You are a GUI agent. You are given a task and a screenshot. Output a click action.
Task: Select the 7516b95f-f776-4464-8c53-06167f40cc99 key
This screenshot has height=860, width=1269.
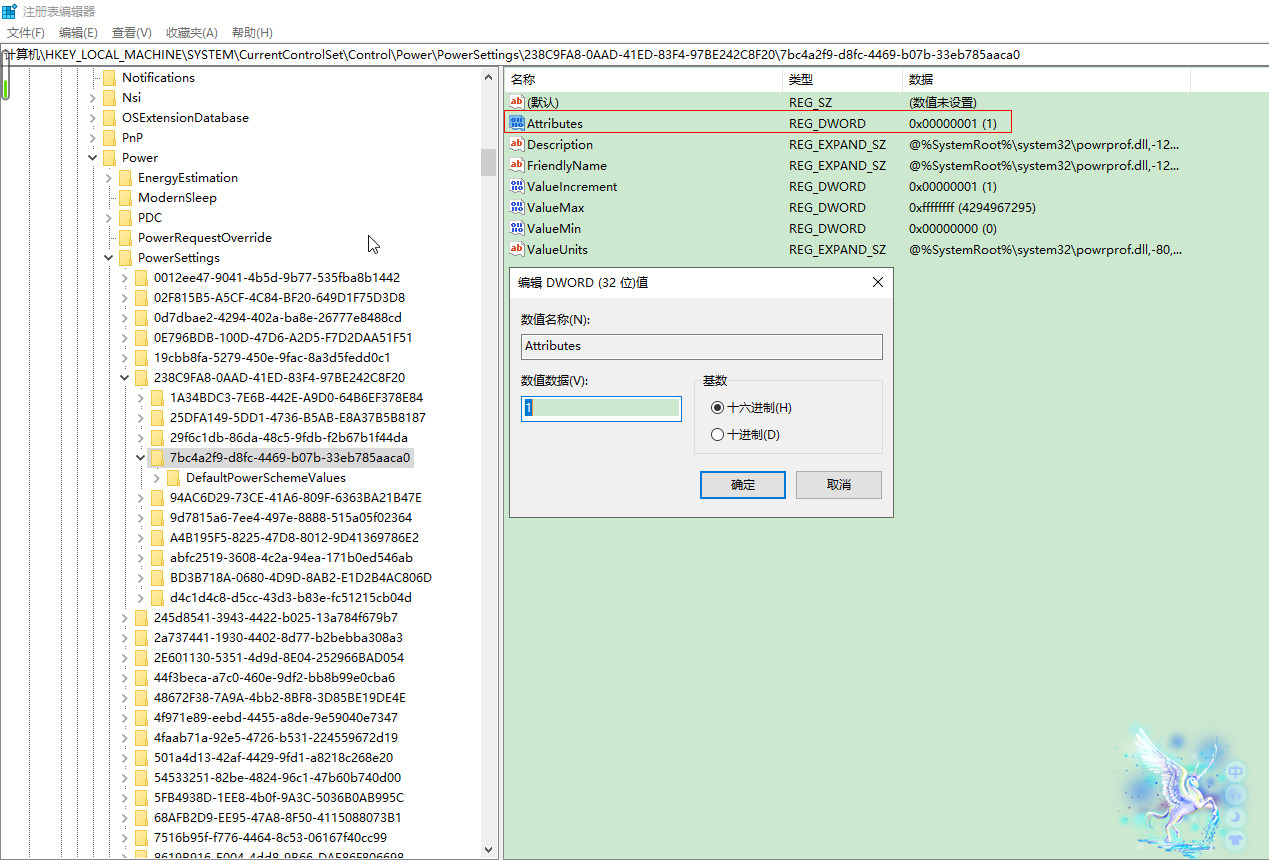pyautogui.click(x=270, y=837)
